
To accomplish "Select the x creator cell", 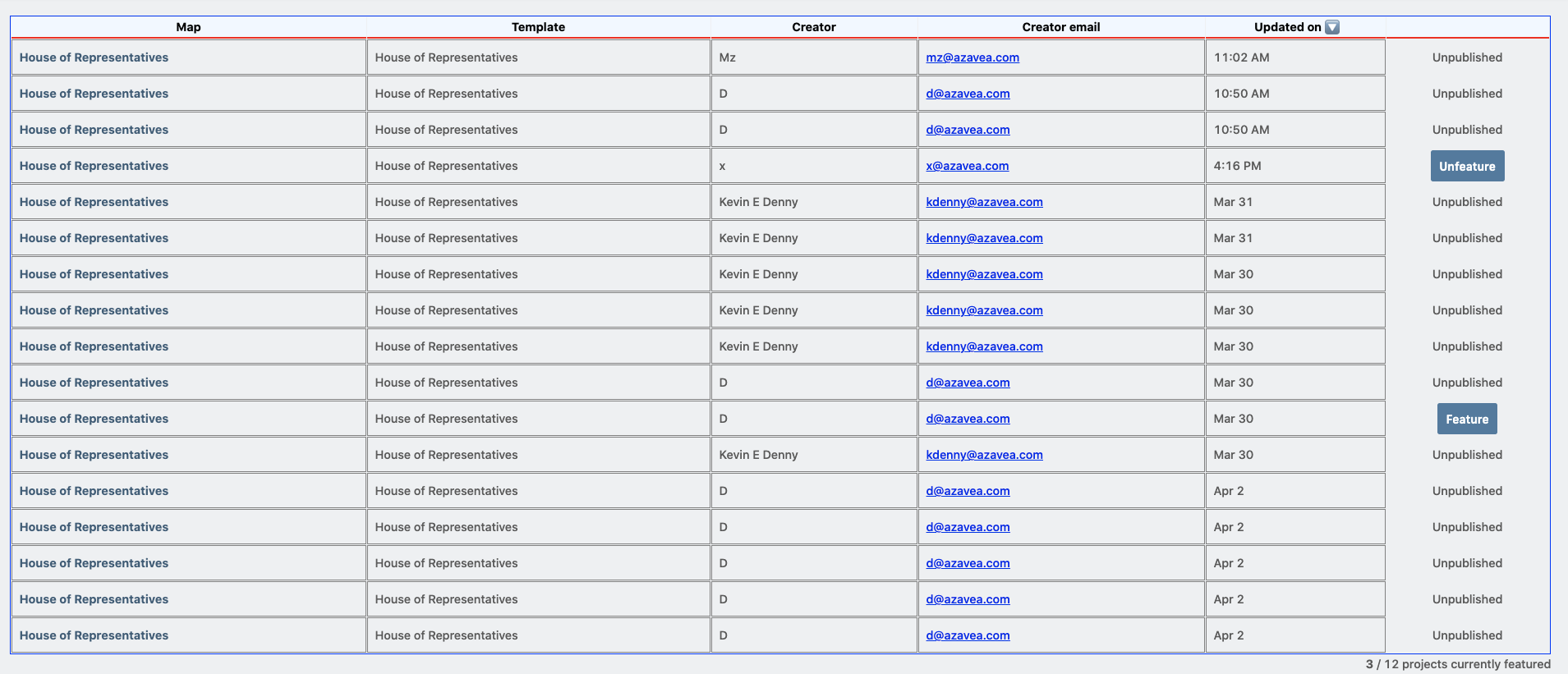I will pos(813,166).
